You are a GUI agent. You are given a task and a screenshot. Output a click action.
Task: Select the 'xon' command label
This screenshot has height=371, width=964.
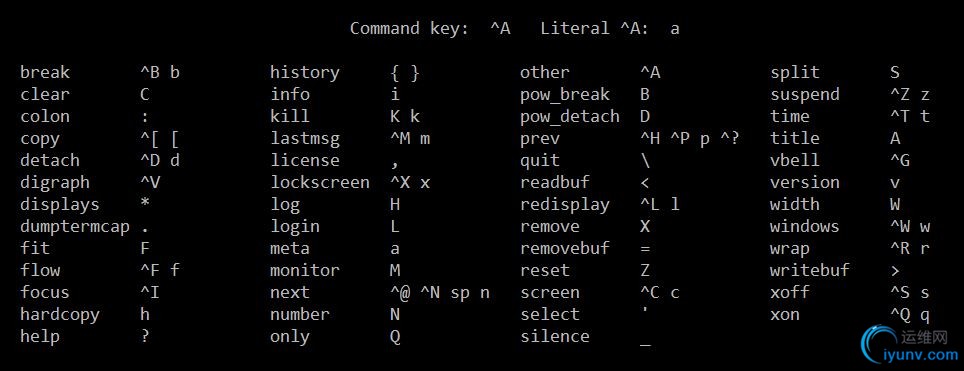point(785,315)
